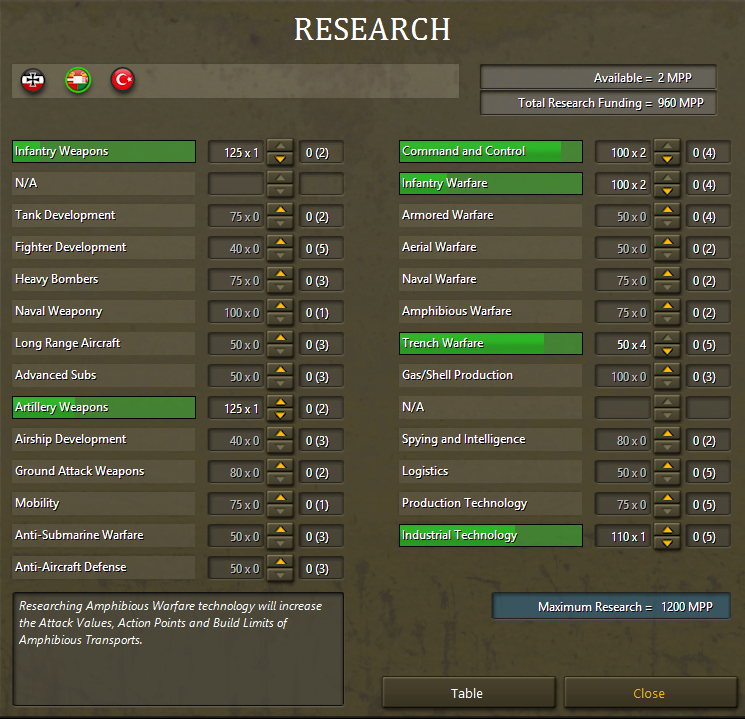Increase Armored Warfare research
745x719 pixels.
click(667, 210)
